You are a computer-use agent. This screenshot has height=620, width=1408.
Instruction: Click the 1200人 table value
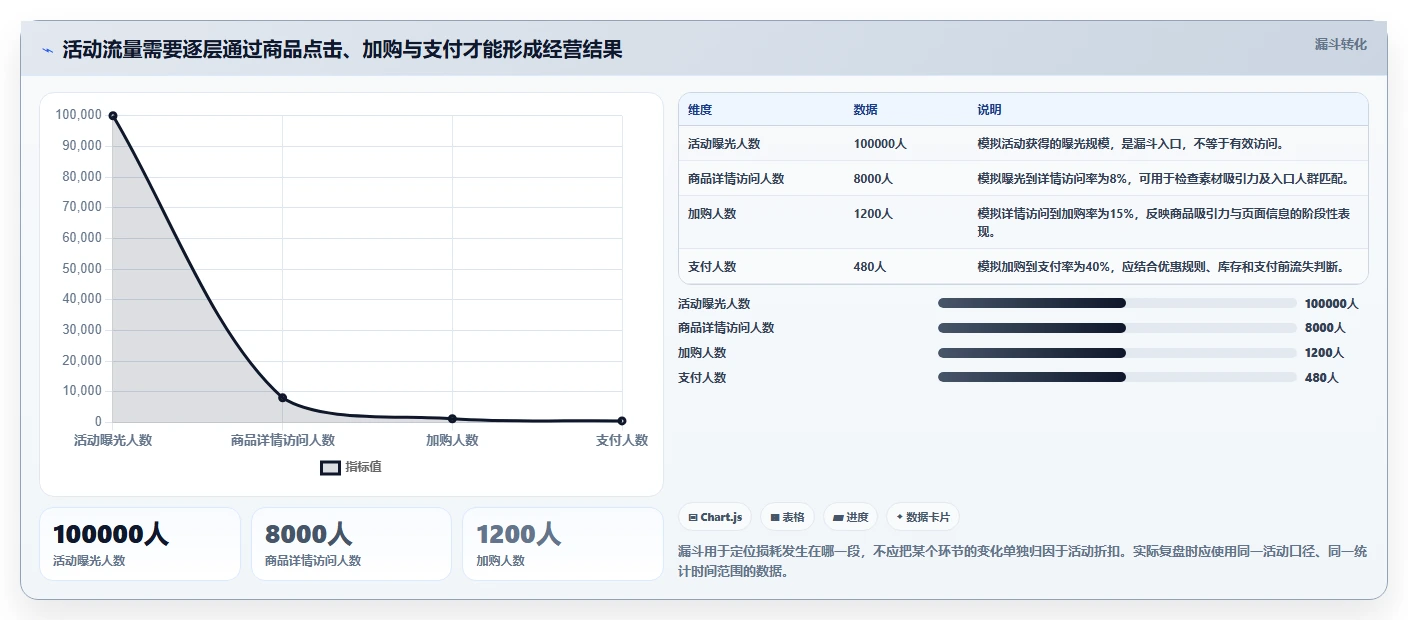(x=873, y=214)
